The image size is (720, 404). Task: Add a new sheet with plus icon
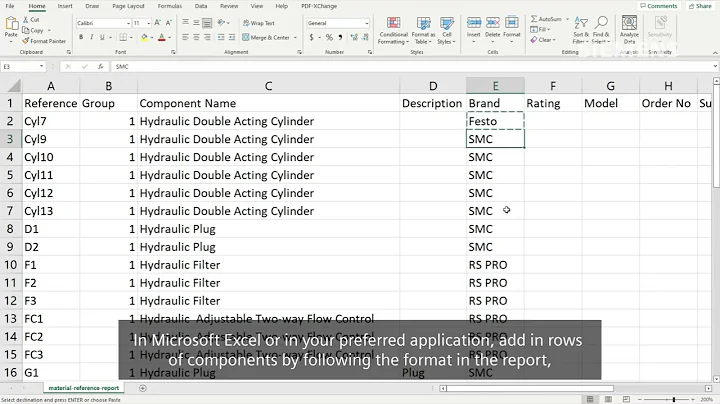point(143,388)
